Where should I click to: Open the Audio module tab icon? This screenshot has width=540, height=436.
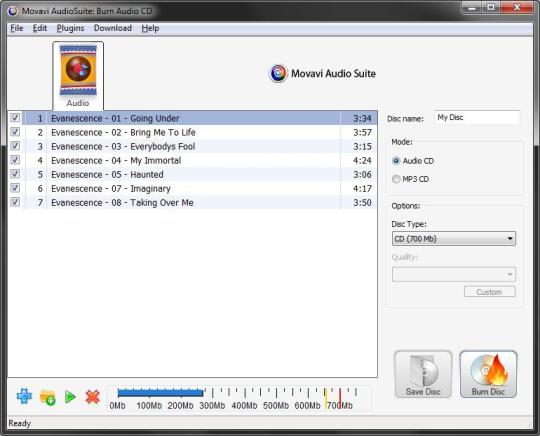coord(78,75)
